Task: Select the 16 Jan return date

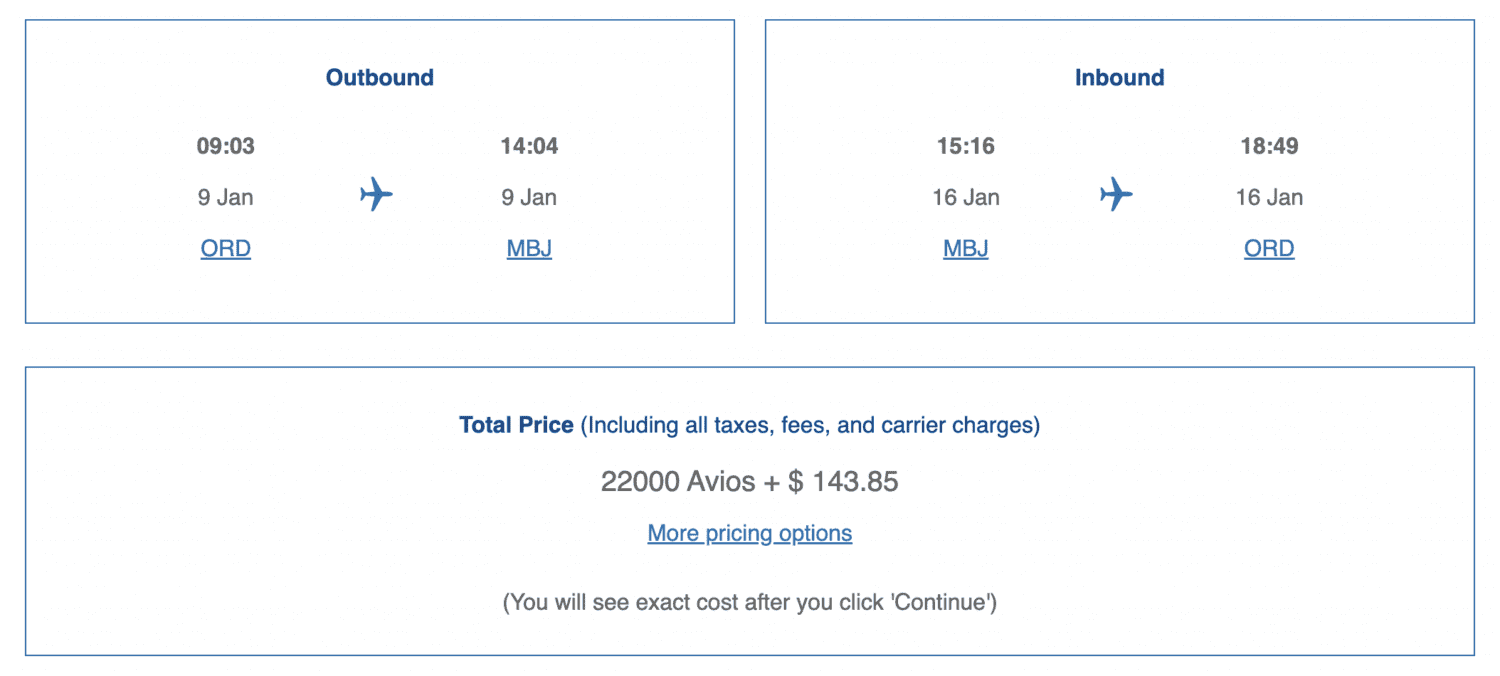Action: coord(964,197)
